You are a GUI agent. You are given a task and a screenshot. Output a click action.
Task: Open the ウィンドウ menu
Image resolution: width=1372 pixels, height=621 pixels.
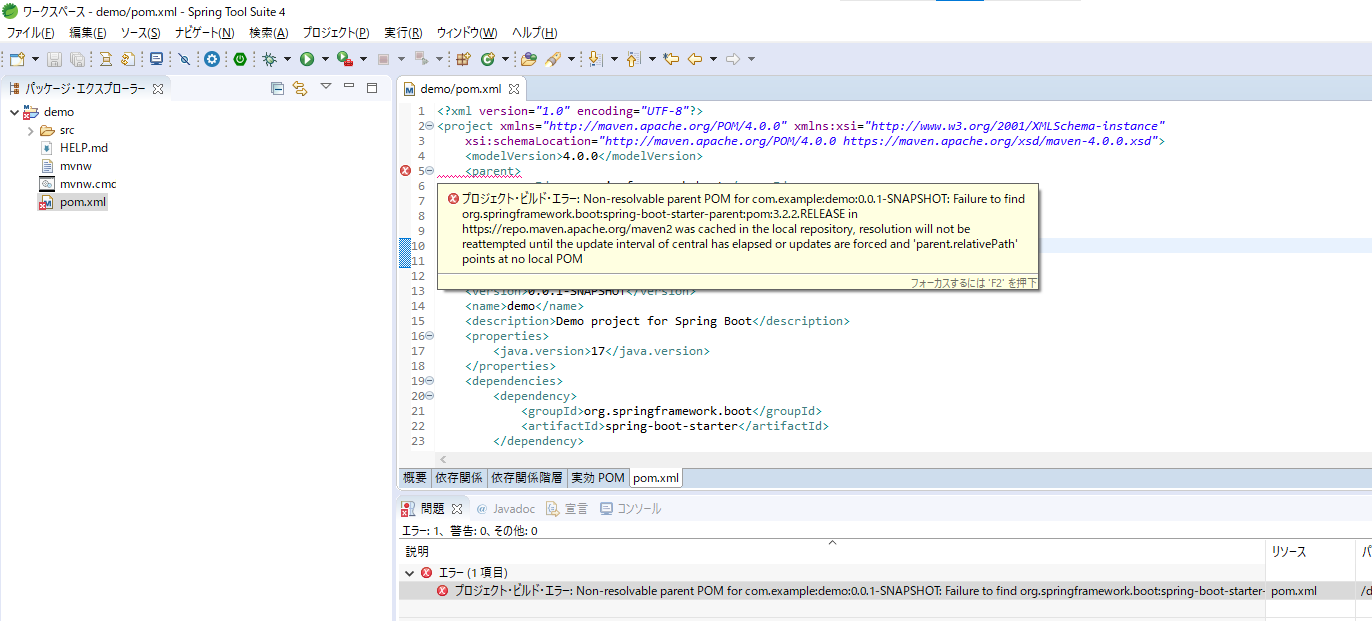coord(467,33)
